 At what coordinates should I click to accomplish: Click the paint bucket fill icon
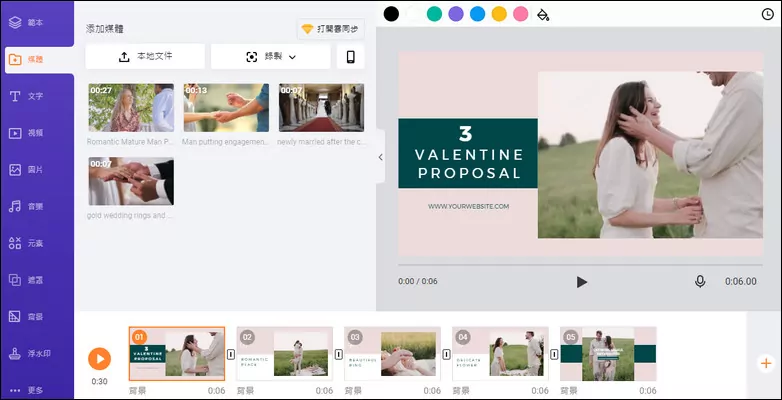coord(543,15)
